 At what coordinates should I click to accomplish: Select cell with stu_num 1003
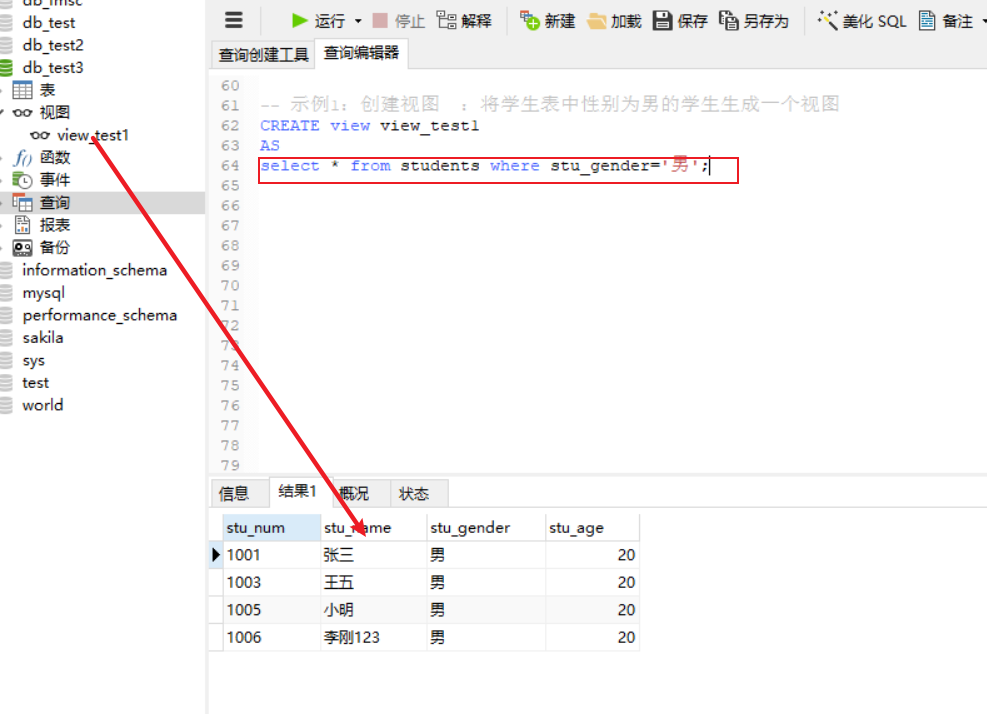click(271, 582)
